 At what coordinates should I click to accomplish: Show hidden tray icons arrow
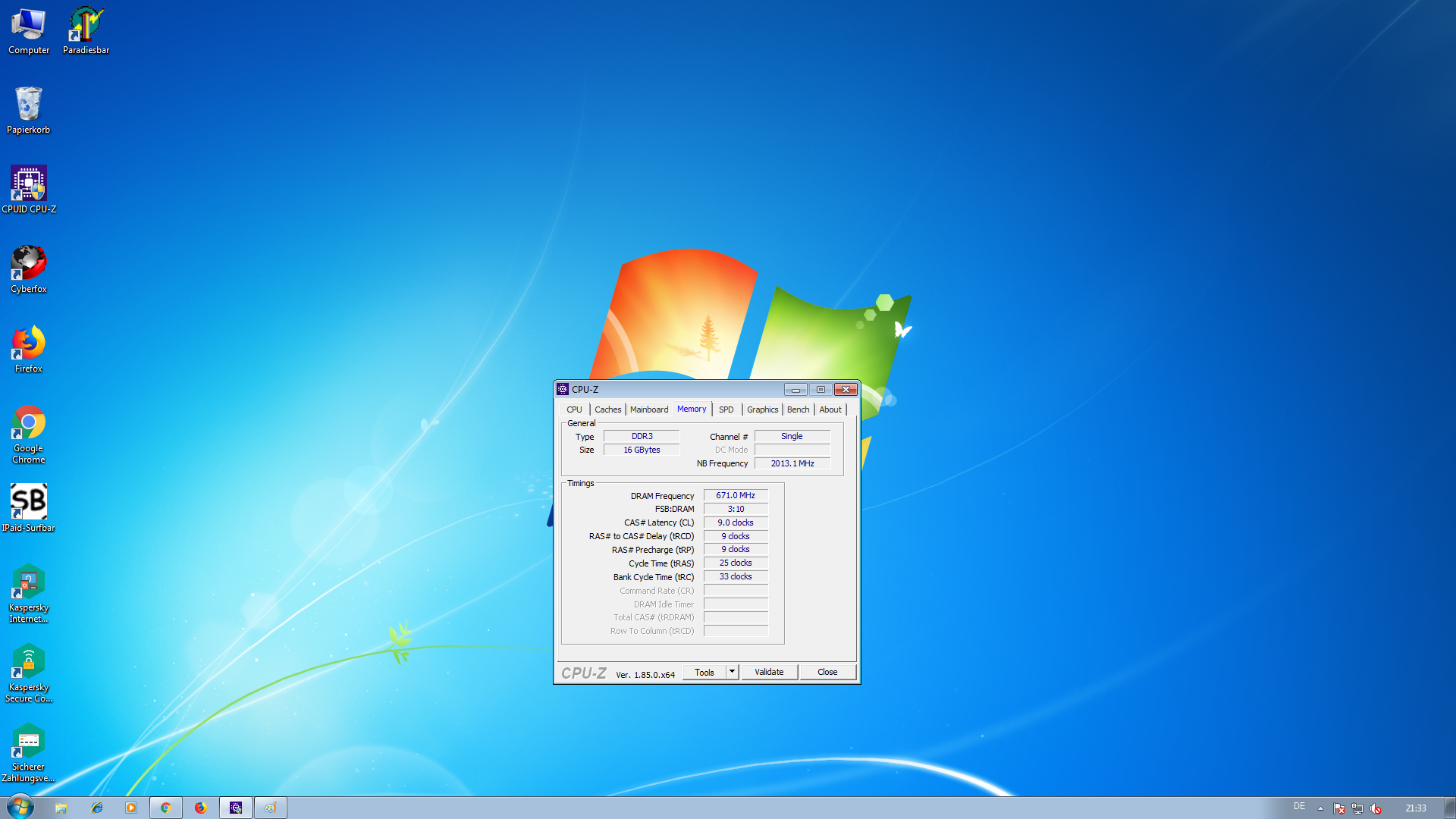pos(1320,808)
